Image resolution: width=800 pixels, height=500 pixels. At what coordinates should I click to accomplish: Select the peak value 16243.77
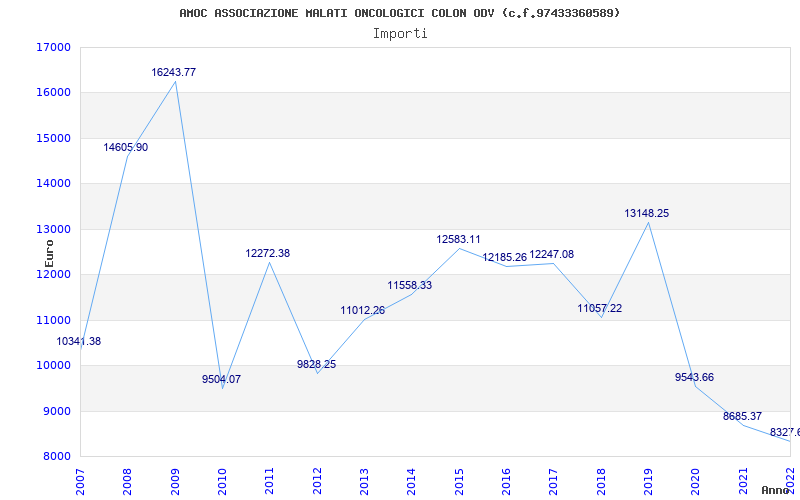point(173,72)
